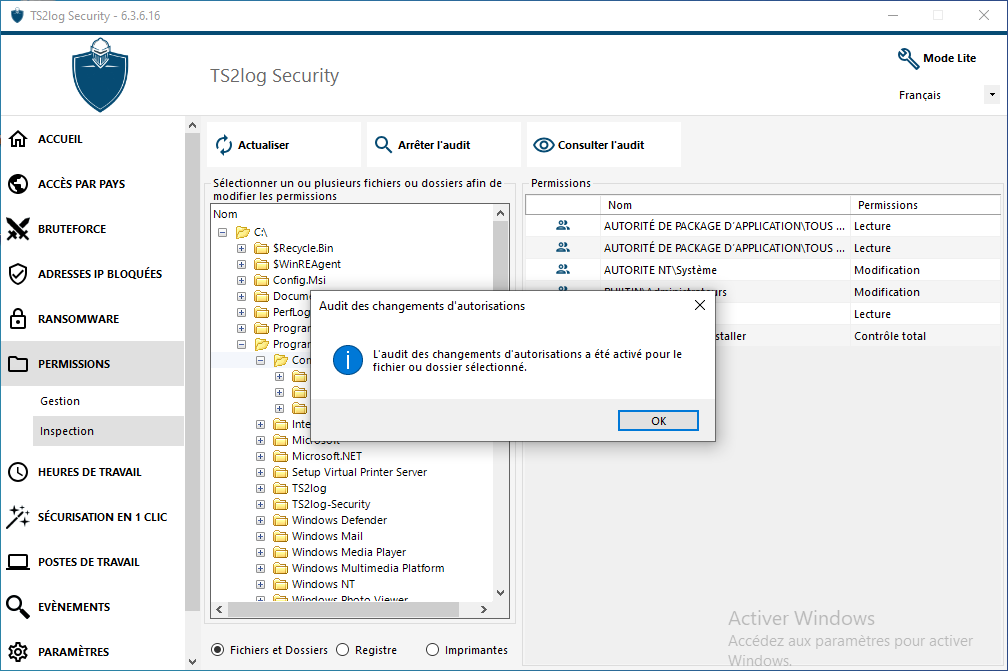This screenshot has height=671, width=1008.
Task: Click the info icon in the audit dialog
Action: [x=348, y=361]
